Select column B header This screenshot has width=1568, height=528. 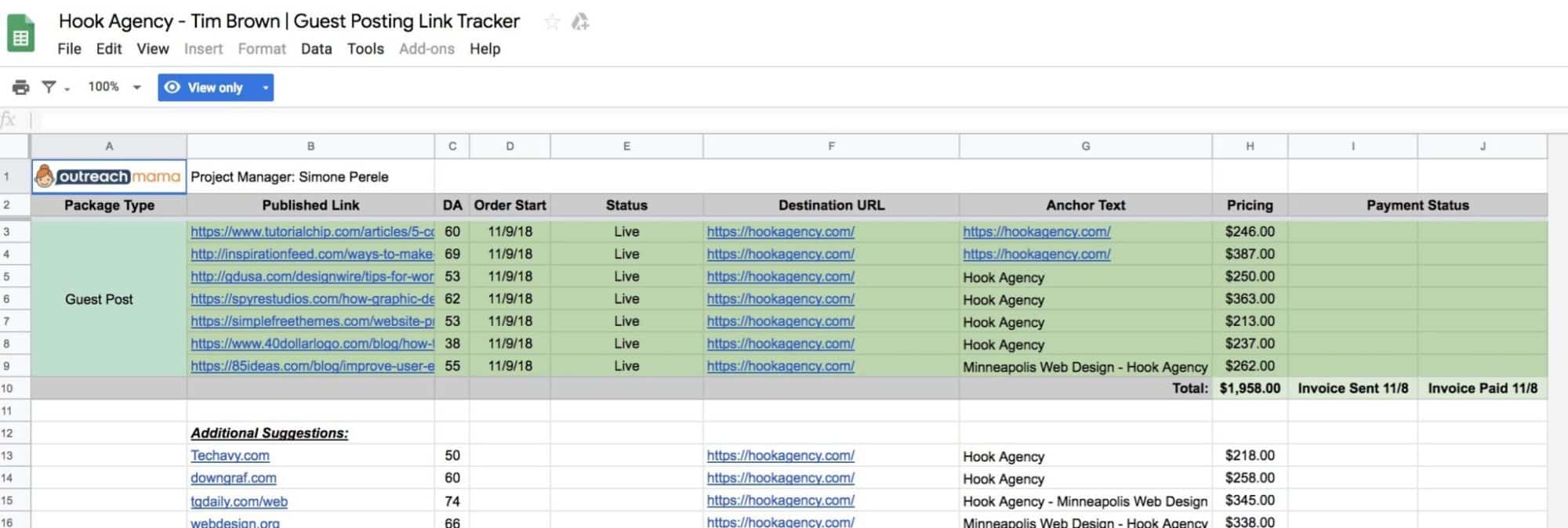point(310,146)
